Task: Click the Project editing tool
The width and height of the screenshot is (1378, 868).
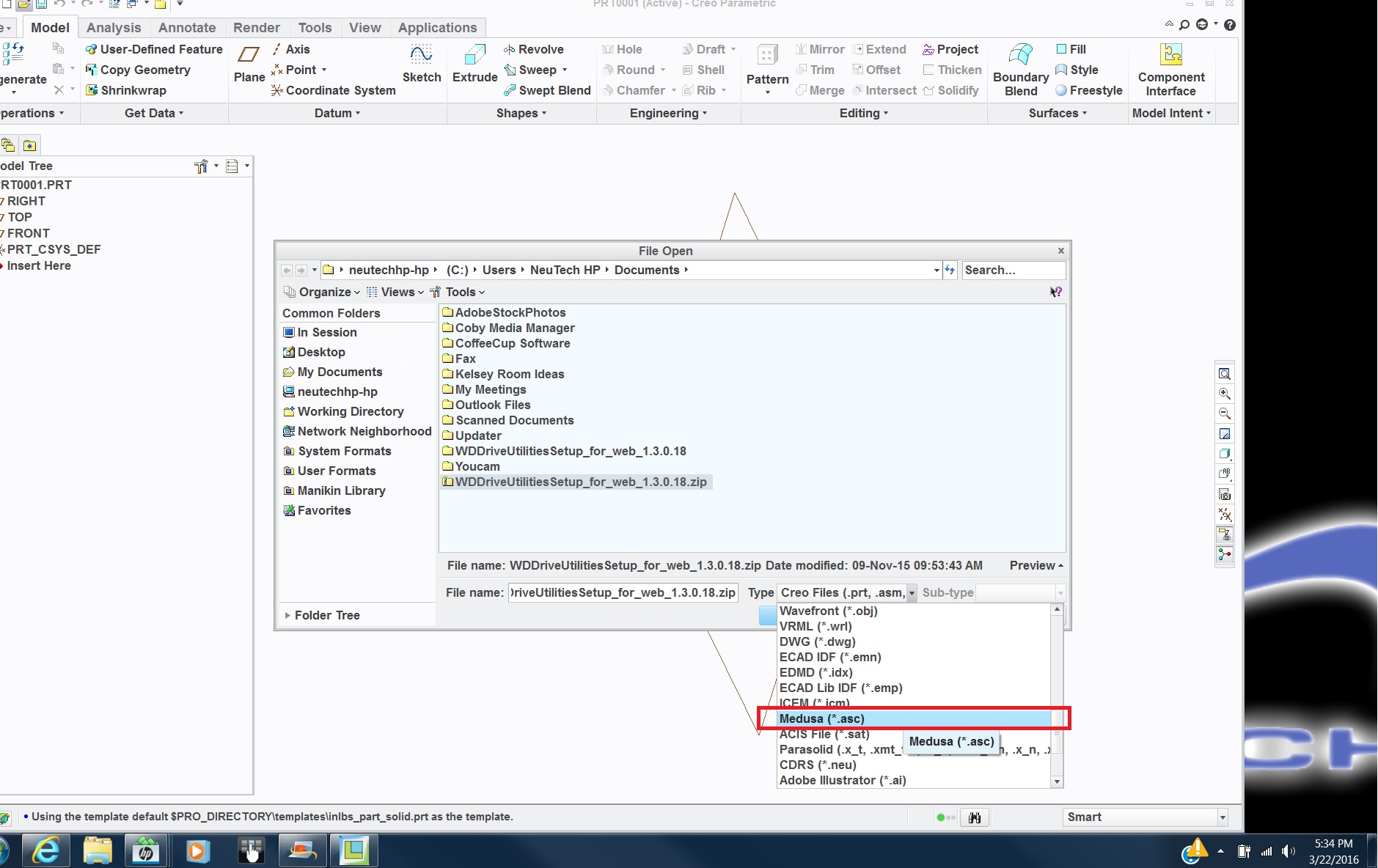Action: tap(950, 49)
